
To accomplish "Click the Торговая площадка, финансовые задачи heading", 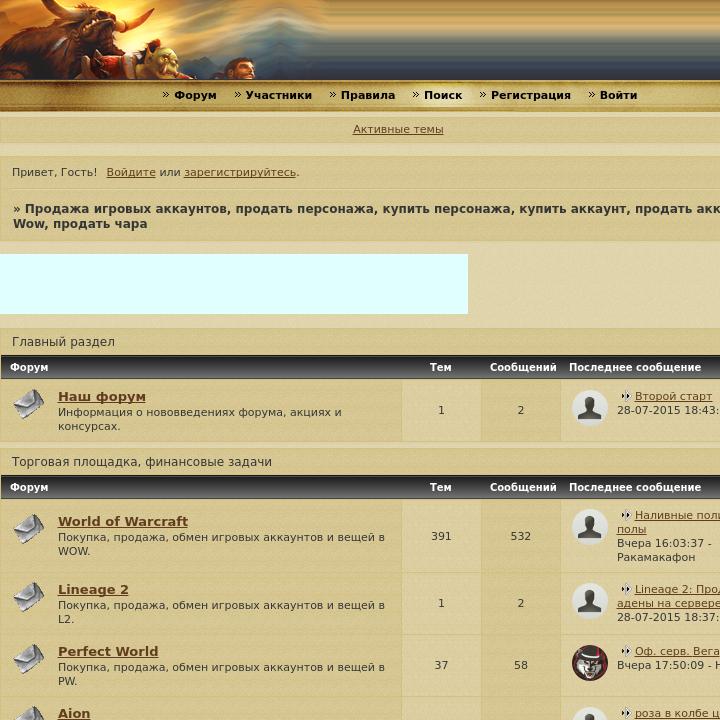I will coord(142,462).
